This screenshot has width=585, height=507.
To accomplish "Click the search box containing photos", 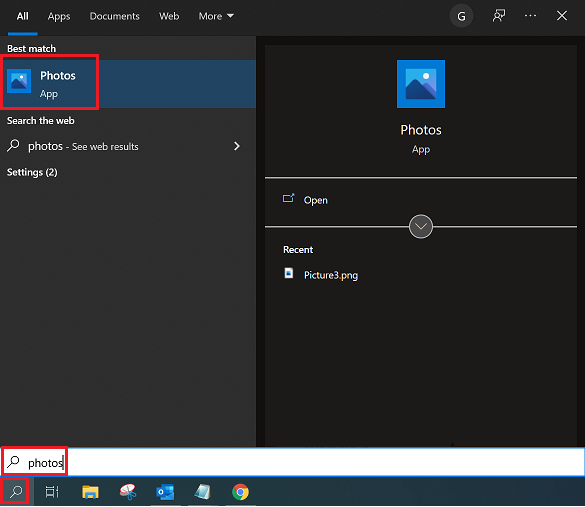I will pos(292,462).
